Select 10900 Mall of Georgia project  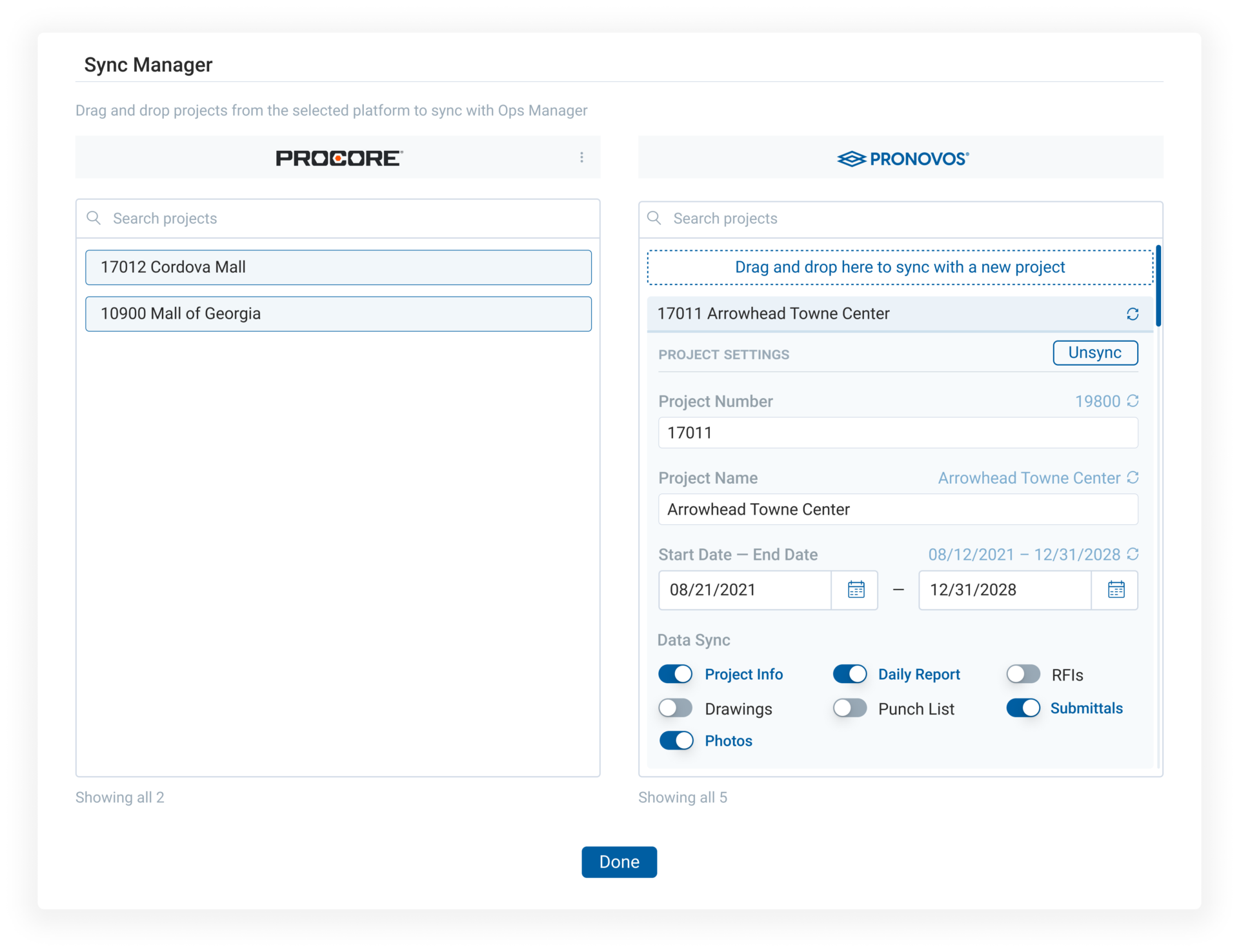click(338, 314)
